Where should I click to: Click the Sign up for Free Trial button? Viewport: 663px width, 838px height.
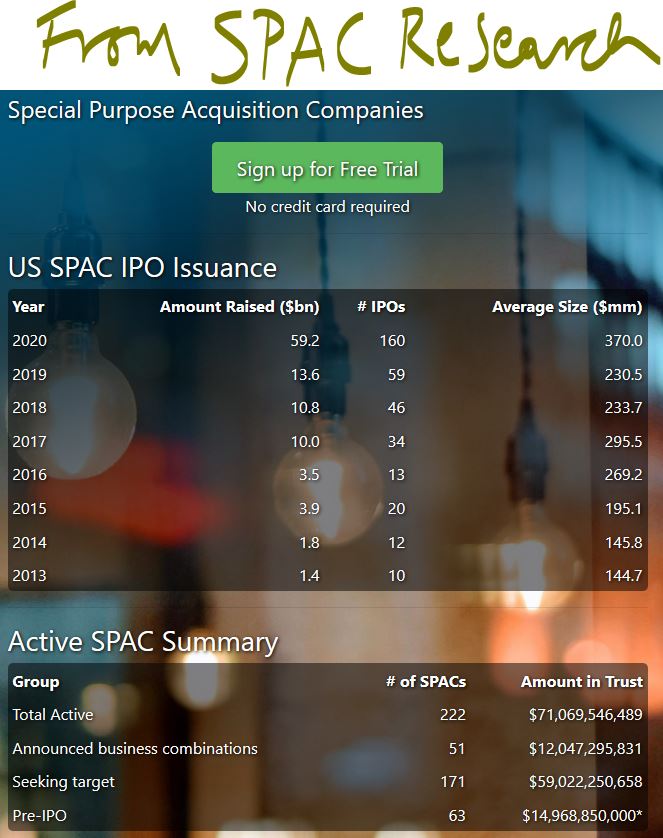[327, 167]
